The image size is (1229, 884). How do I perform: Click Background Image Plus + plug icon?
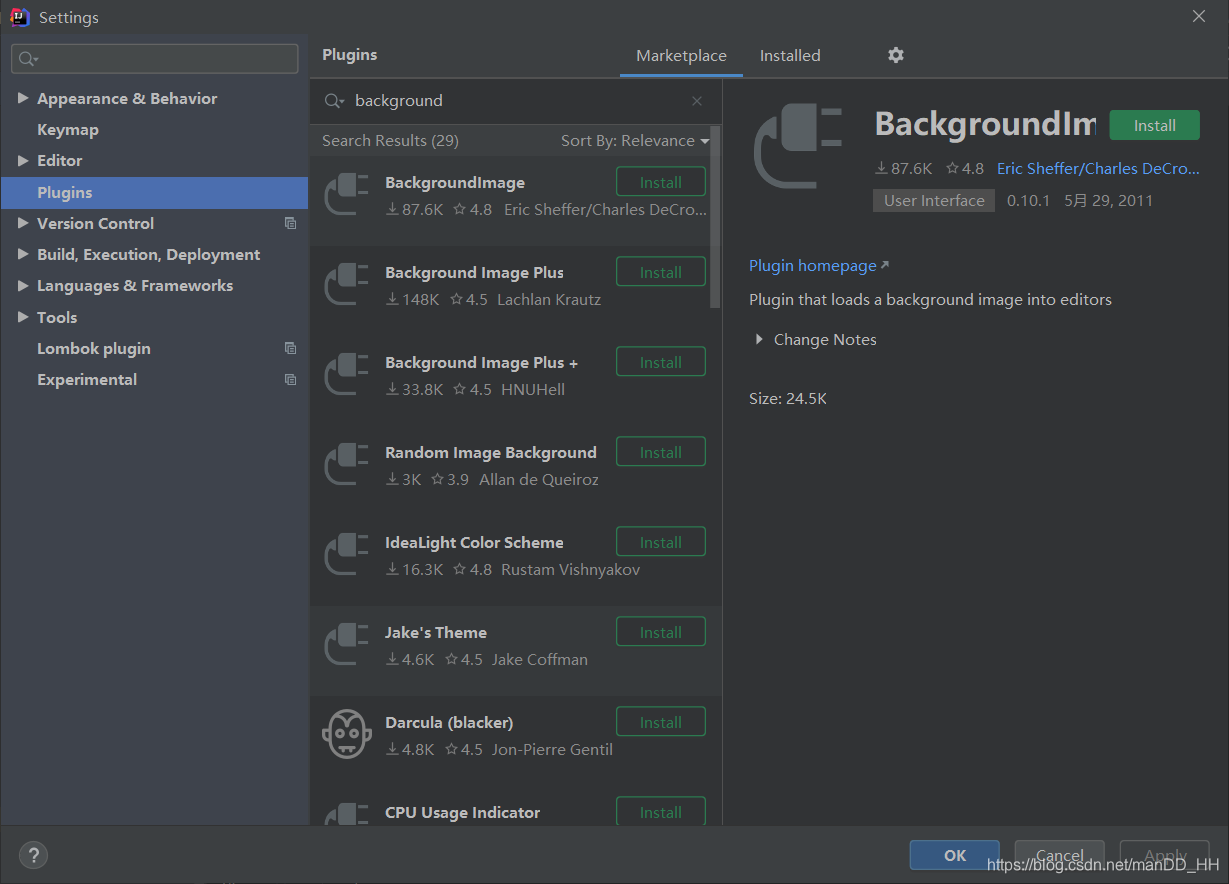click(347, 374)
